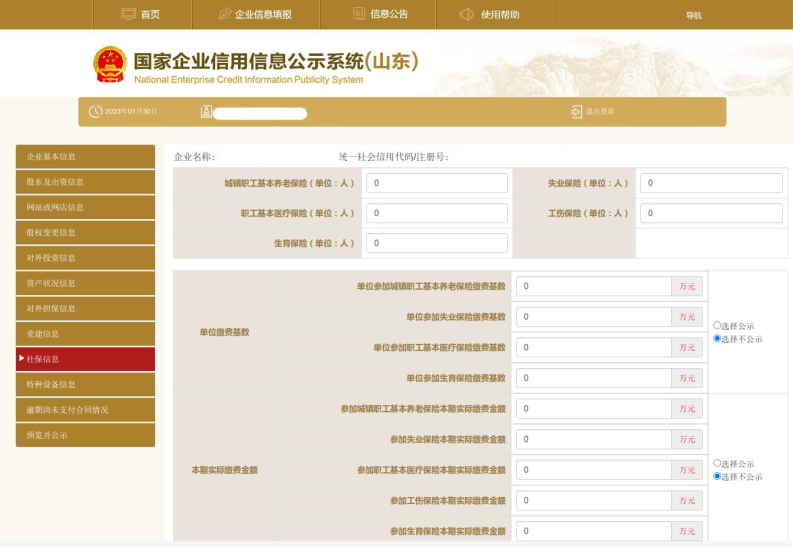Screen dimensions: 793x547
Task: Click 预览并公示 in the sidebar
Action: point(85,435)
